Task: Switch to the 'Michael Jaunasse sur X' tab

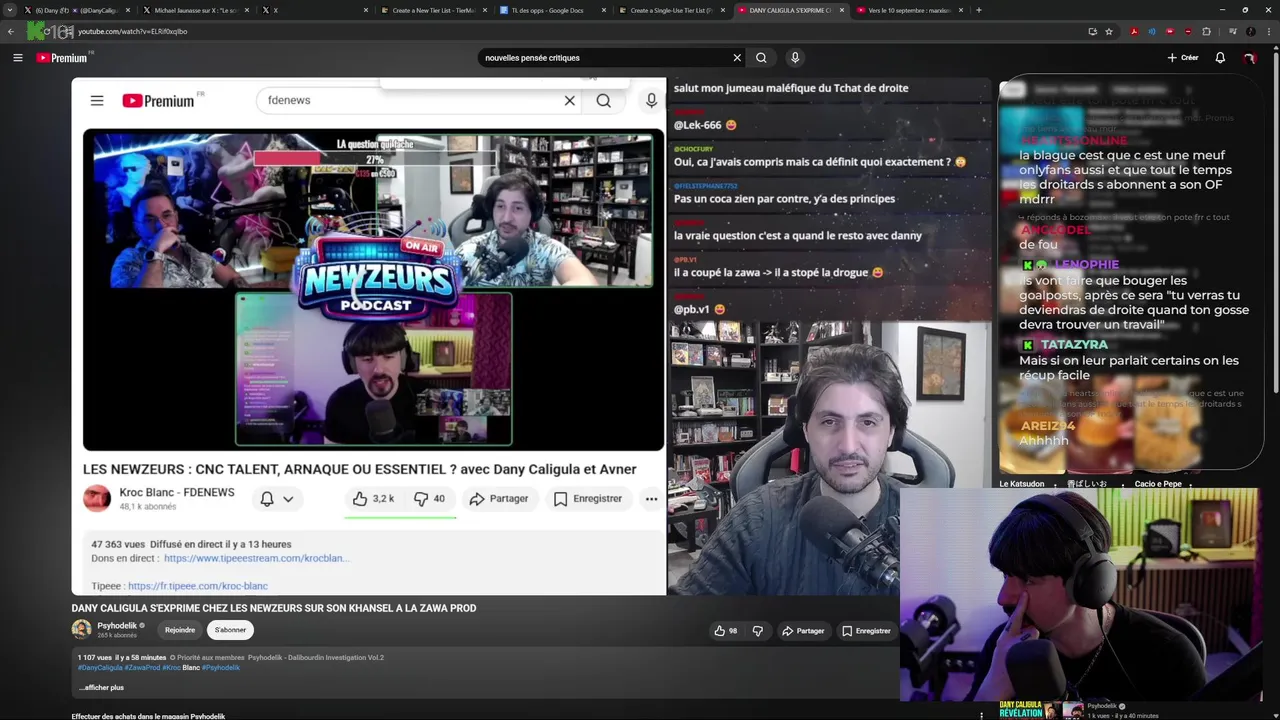Action: tap(196, 10)
